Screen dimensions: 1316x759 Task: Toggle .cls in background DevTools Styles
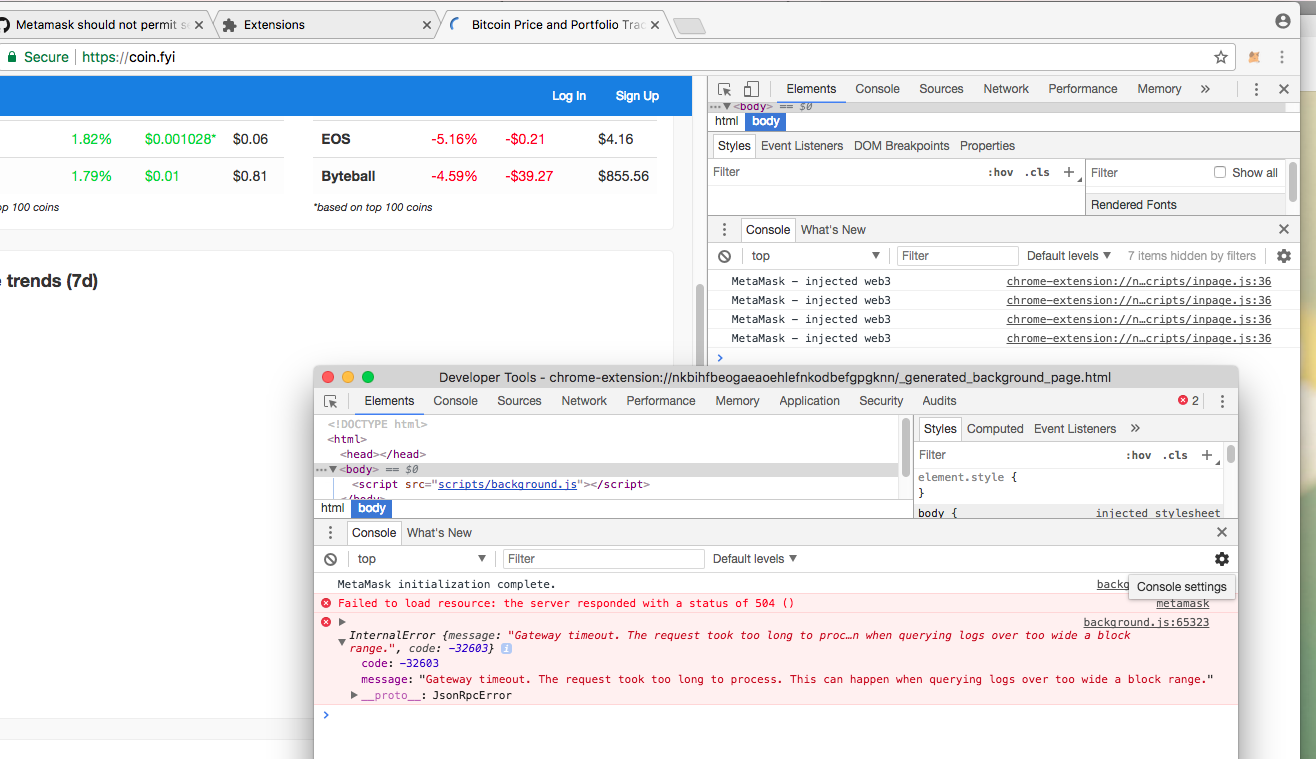coord(1176,455)
